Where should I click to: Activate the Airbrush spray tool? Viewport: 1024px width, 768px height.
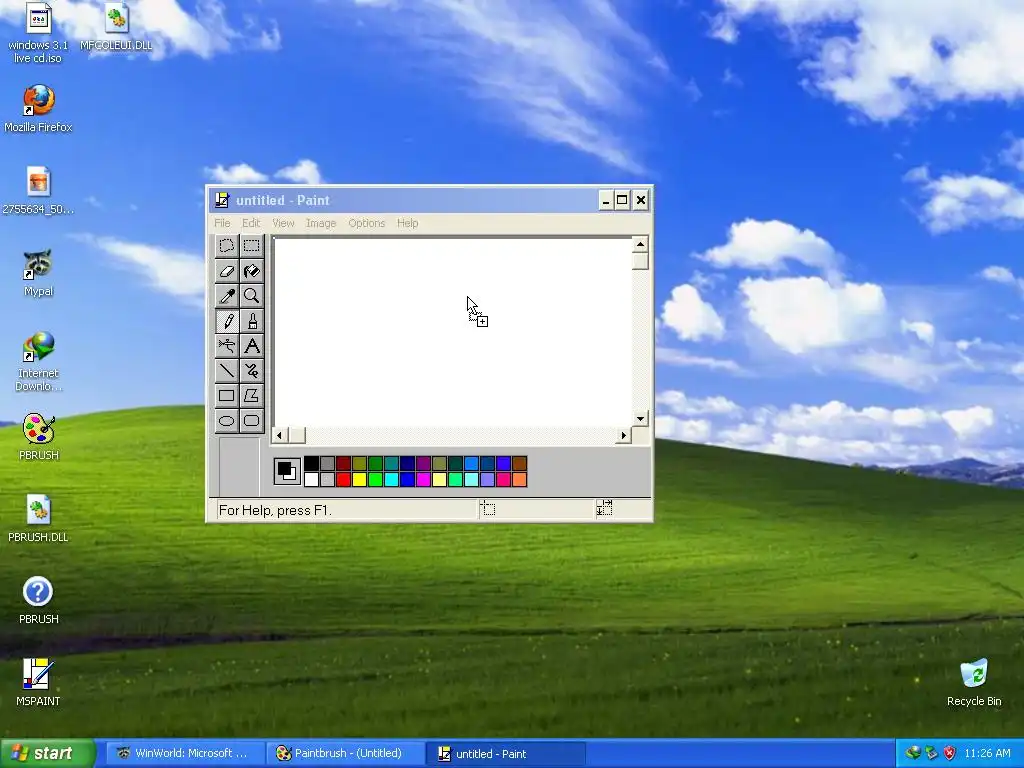227,345
